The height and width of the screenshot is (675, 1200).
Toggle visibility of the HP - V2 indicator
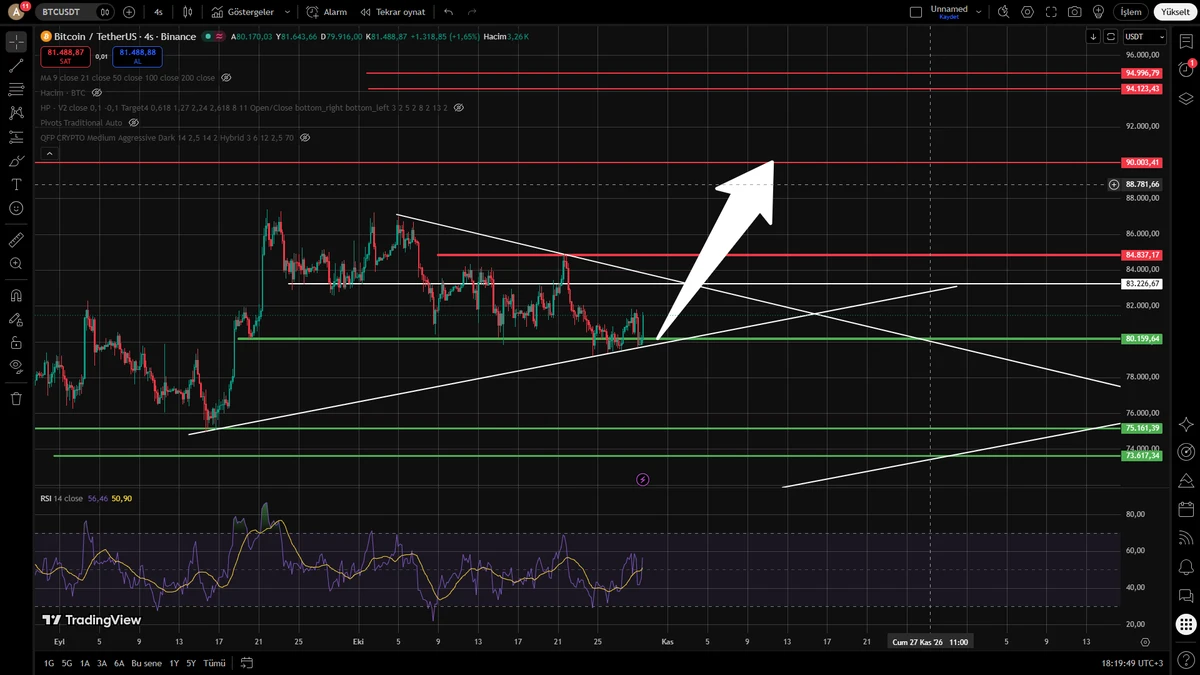click(459, 107)
